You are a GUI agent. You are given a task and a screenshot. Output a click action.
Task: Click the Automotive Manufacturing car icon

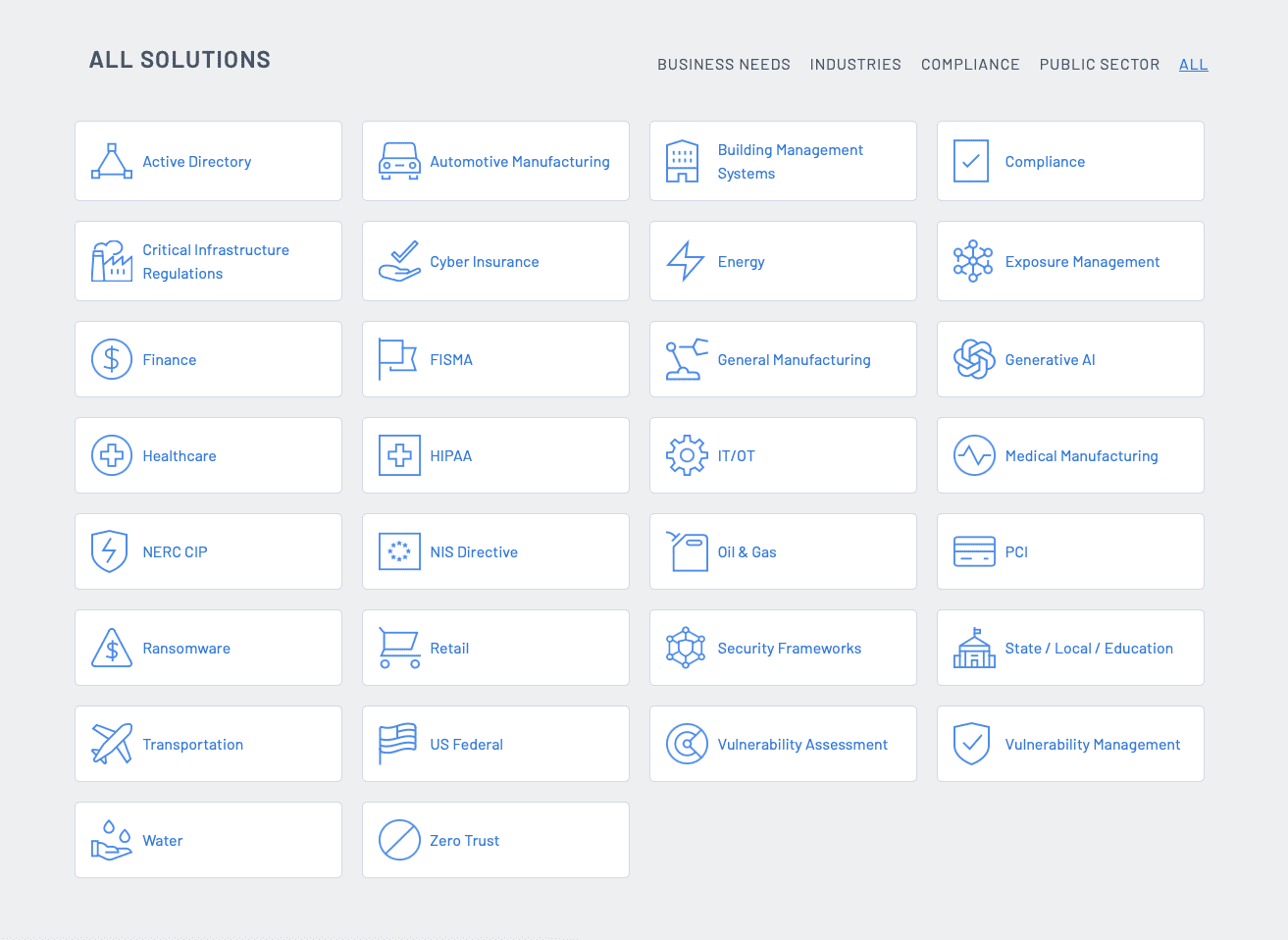coord(399,161)
